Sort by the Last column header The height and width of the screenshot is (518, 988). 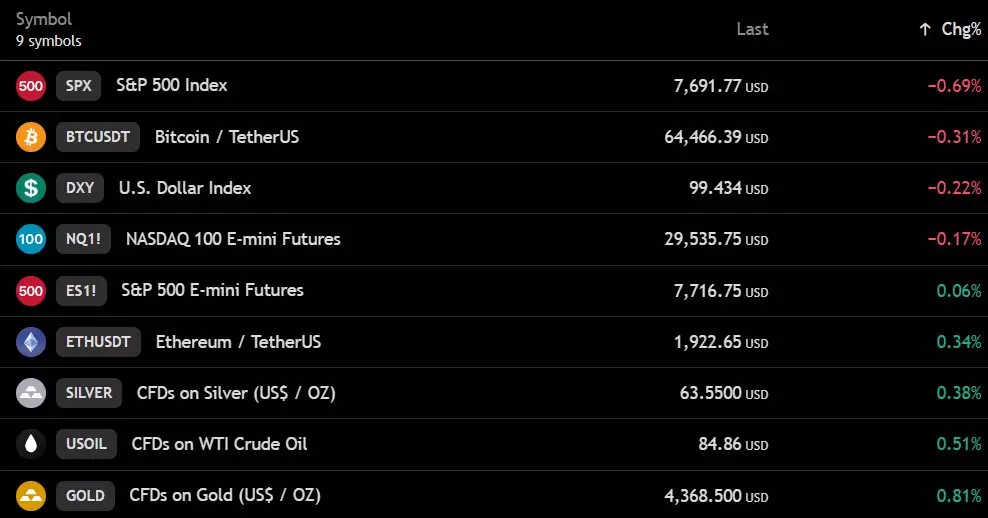752,29
